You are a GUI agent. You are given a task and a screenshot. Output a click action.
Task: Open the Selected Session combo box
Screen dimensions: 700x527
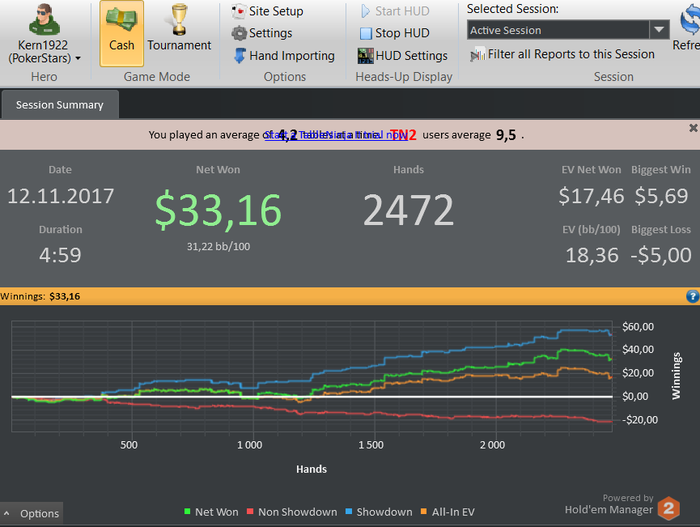(x=568, y=30)
